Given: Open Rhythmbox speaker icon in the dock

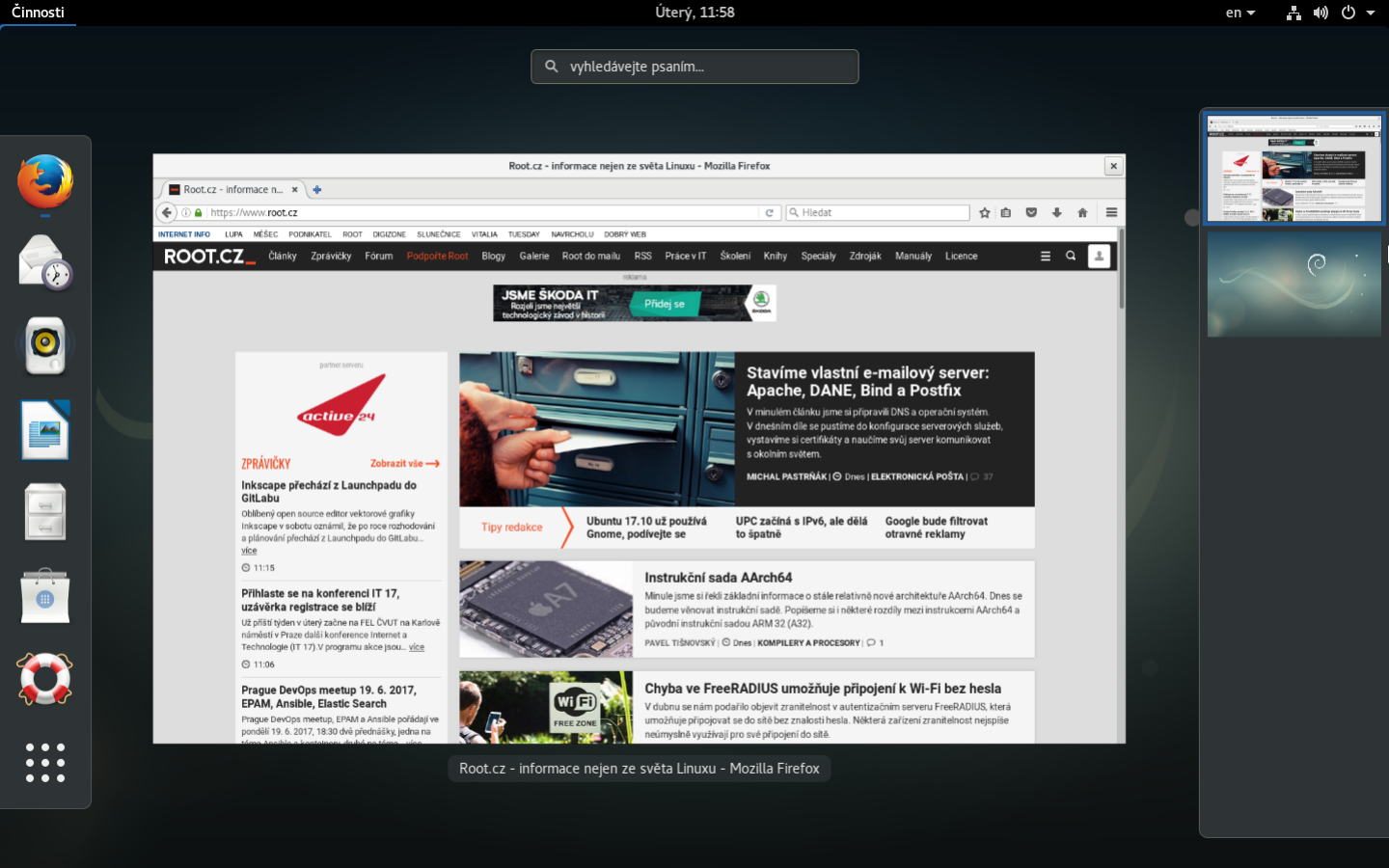Looking at the screenshot, I should point(45,345).
